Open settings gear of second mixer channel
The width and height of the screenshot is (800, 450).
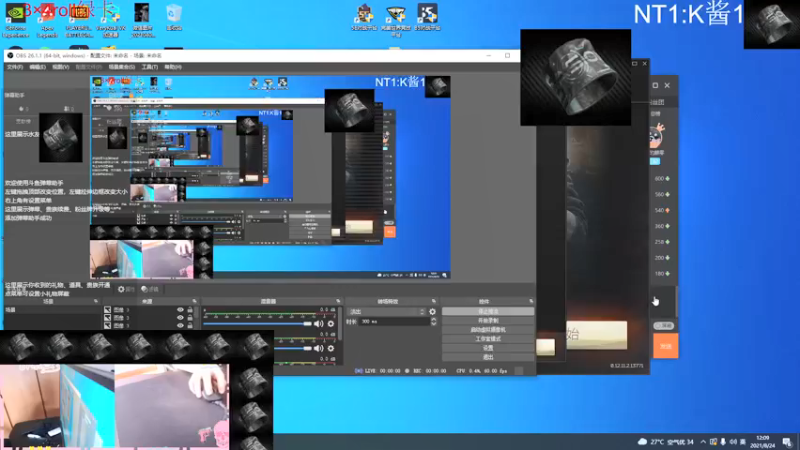point(331,348)
